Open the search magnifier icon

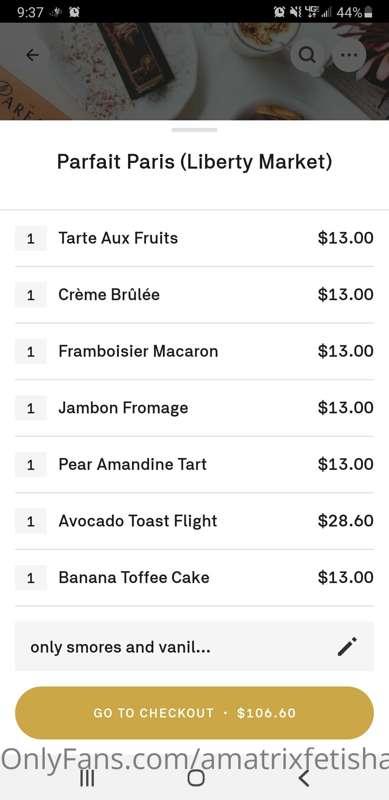tap(307, 55)
